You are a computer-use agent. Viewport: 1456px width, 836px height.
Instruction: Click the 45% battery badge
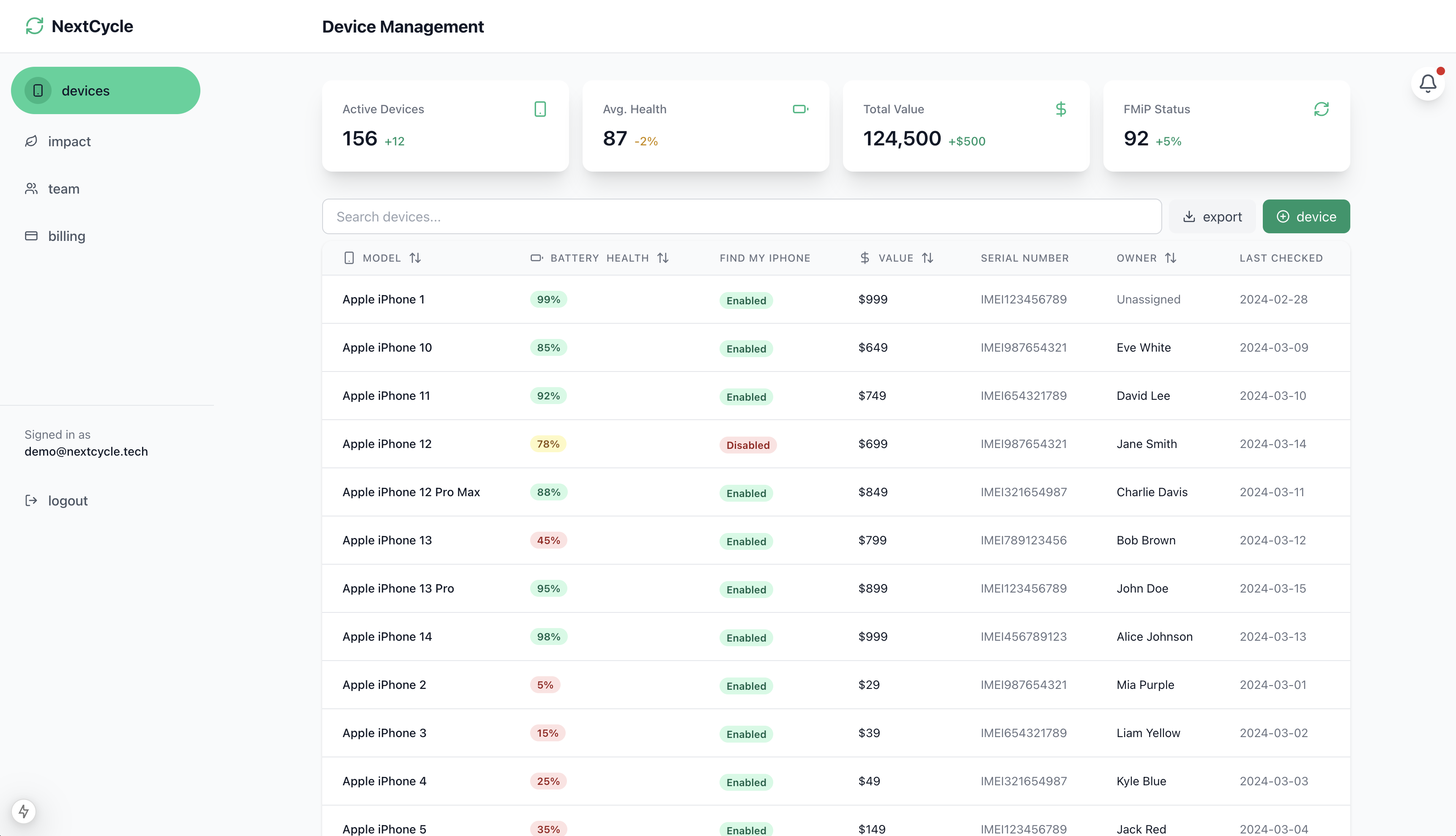548,540
